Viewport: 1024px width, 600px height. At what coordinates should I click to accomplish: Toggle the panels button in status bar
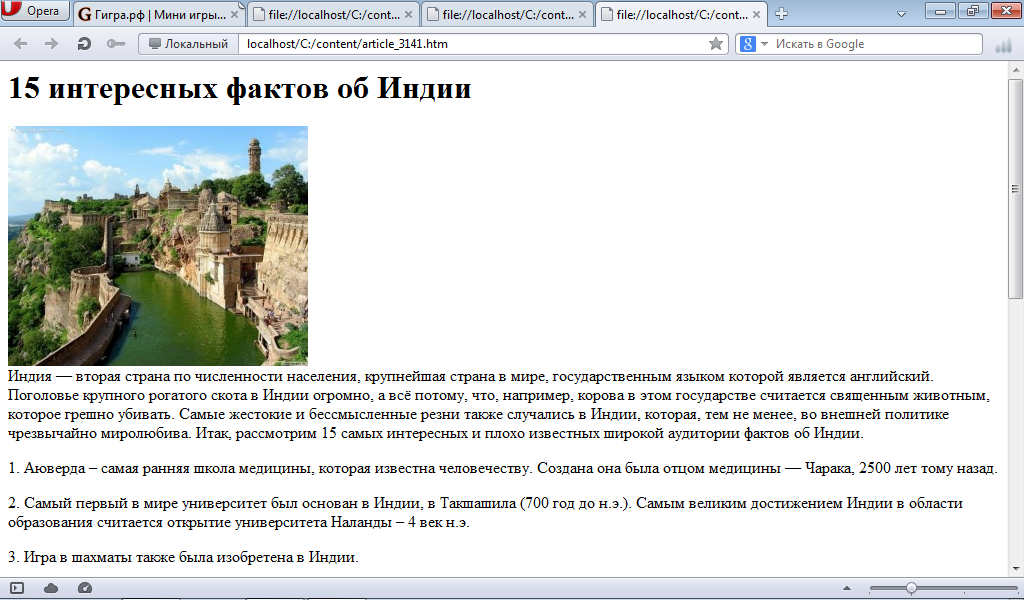click(x=17, y=588)
